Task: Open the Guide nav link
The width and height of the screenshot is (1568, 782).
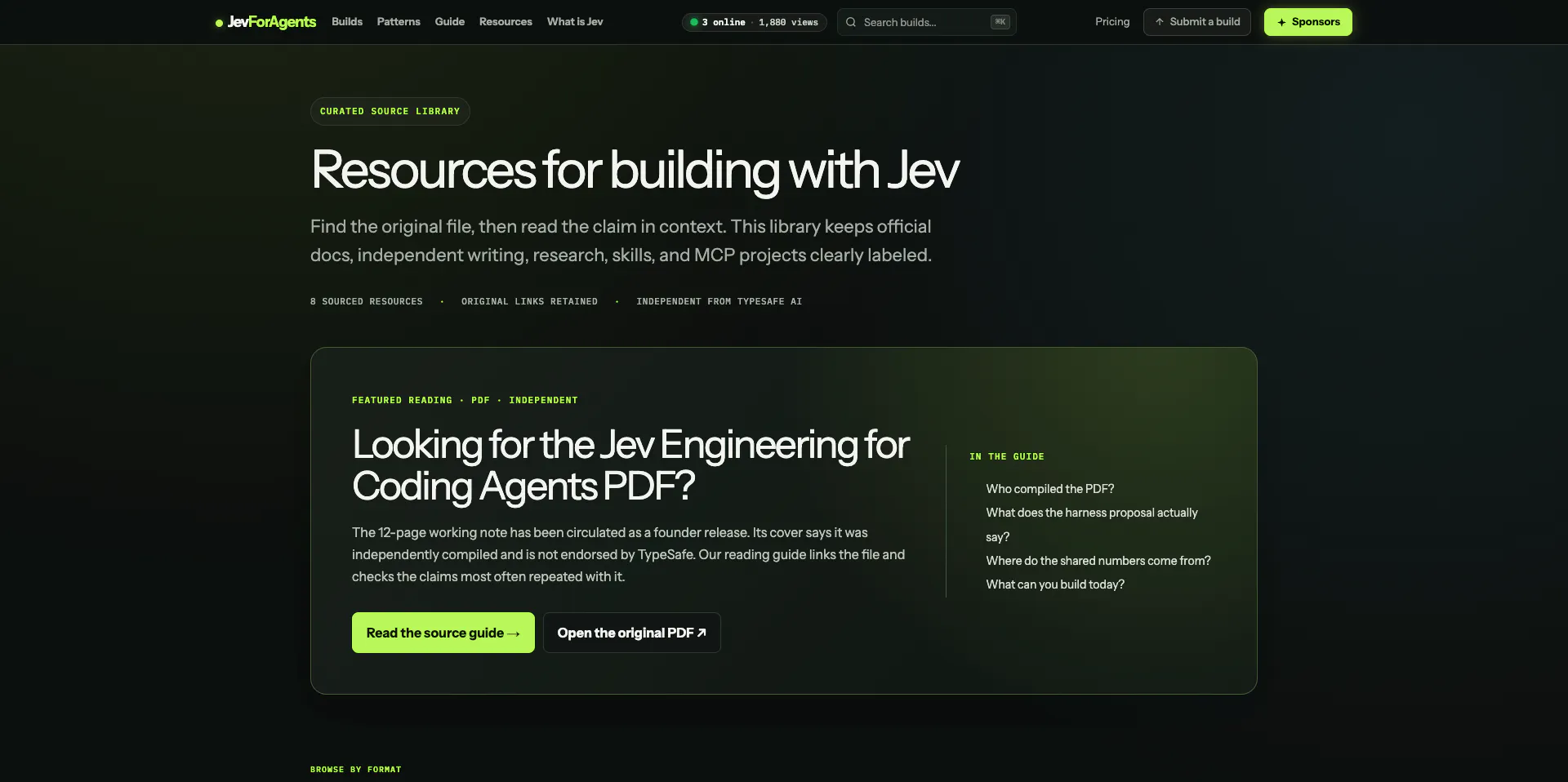Action: point(449,22)
